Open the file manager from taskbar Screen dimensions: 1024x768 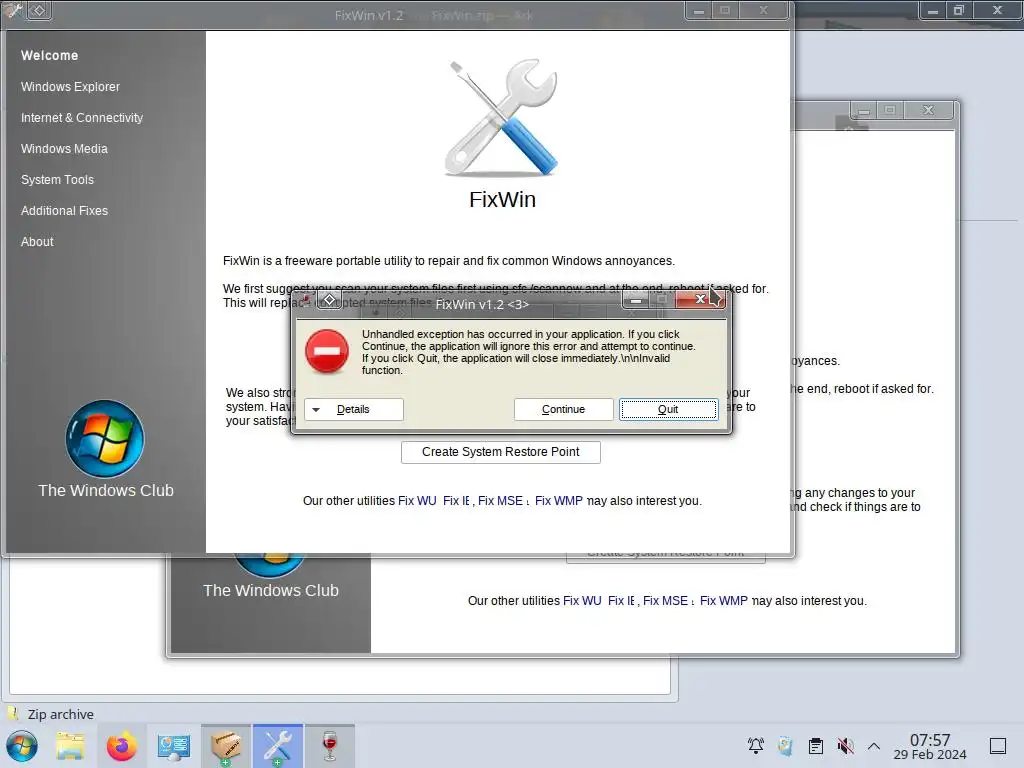pyautogui.click(x=70, y=746)
